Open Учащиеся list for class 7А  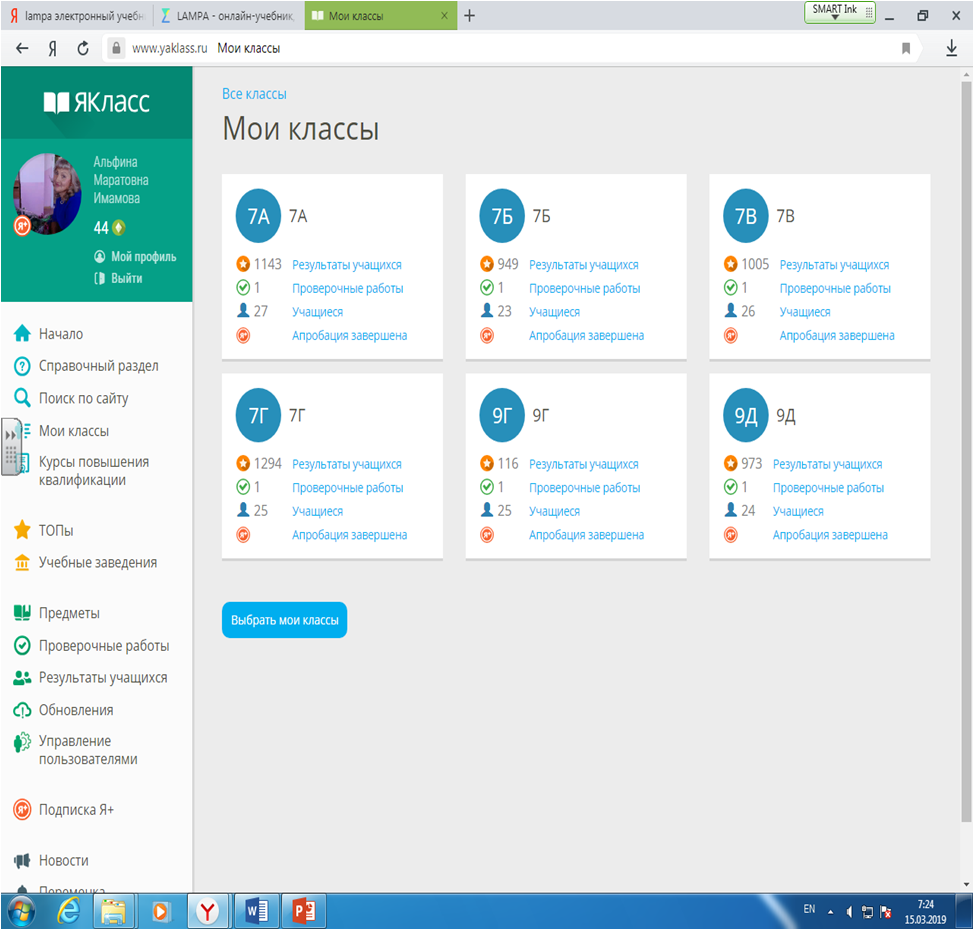[x=317, y=312]
